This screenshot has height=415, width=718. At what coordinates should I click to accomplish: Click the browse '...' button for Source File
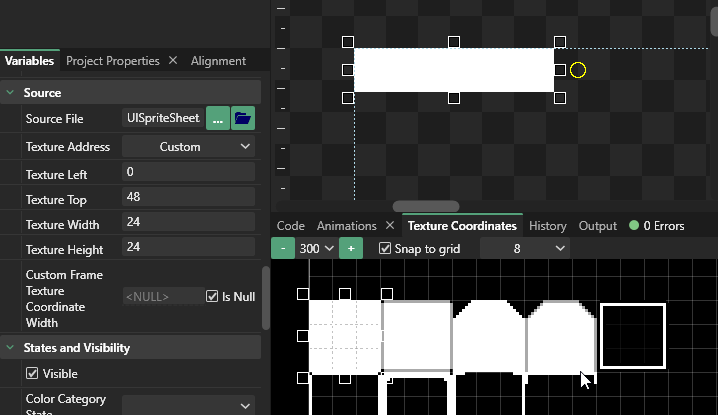pyautogui.click(x=218, y=118)
